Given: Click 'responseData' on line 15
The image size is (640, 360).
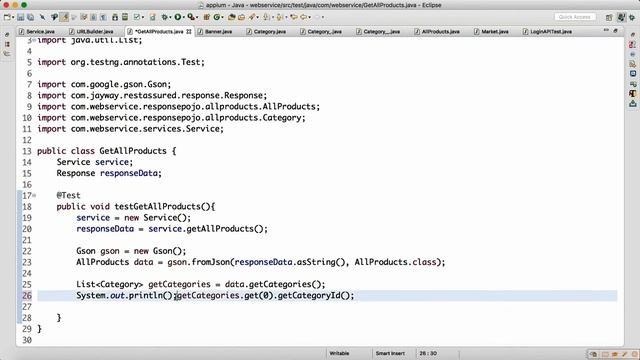Looking at the screenshot, I should pyautogui.click(x=129, y=173).
